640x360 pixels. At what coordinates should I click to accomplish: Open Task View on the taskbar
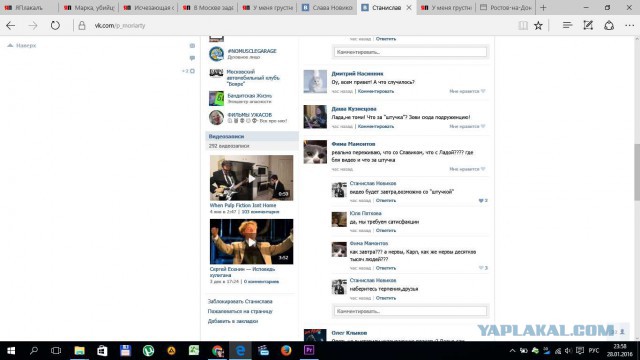[56, 351]
